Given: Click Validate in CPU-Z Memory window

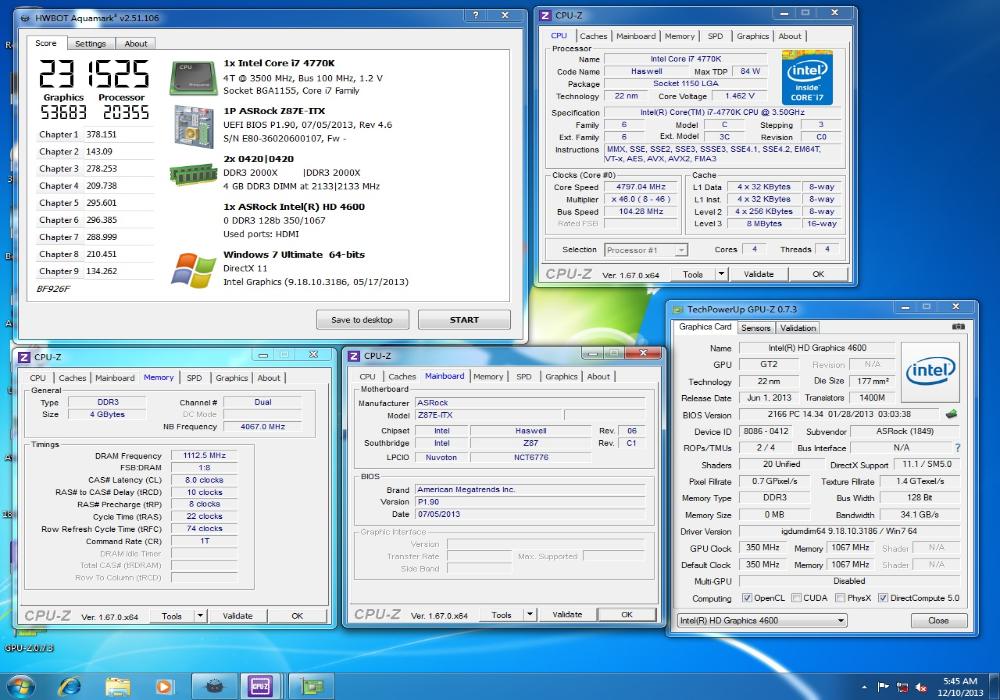Looking at the screenshot, I should tap(237, 616).
